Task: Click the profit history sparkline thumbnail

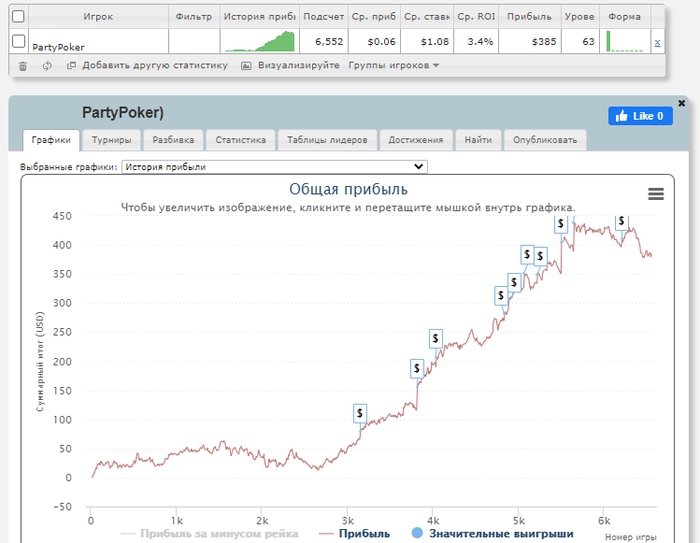Action: (x=259, y=41)
